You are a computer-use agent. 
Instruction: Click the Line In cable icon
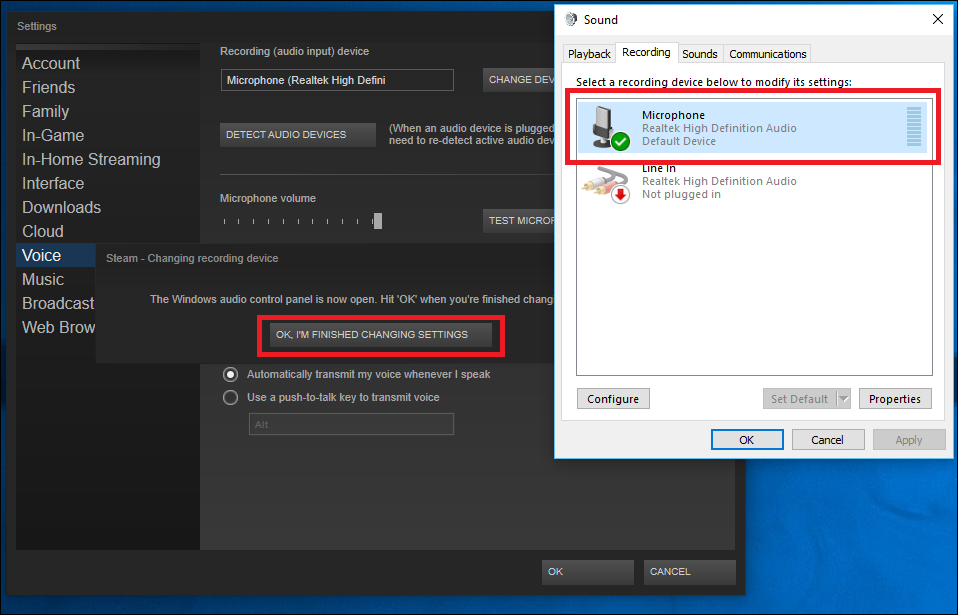[x=607, y=184]
